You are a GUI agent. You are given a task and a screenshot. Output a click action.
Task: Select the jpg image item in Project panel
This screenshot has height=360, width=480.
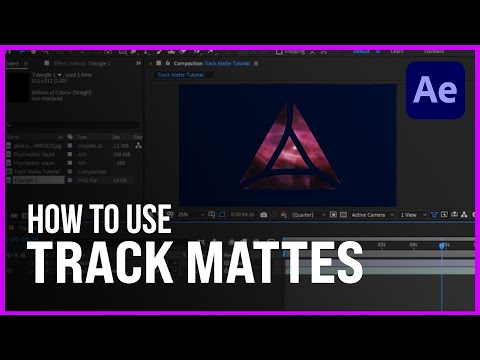(x=38, y=146)
